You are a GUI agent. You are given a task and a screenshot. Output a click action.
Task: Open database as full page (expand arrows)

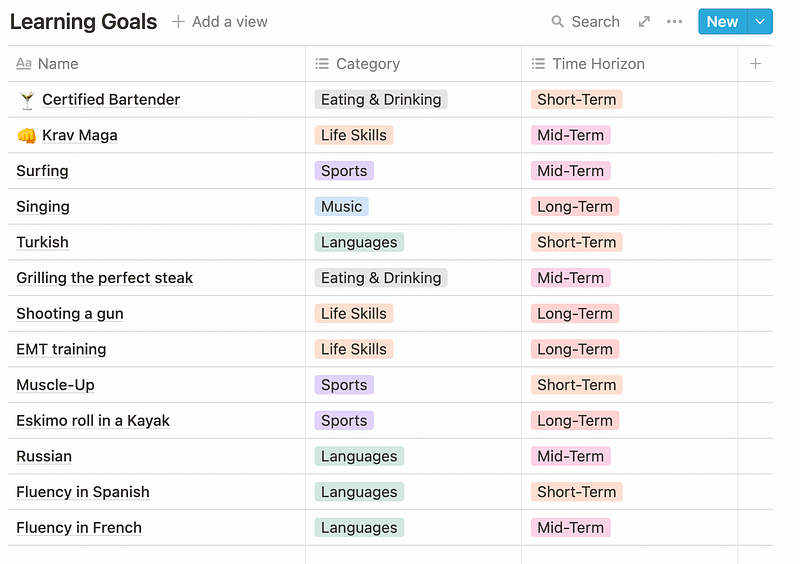point(644,22)
